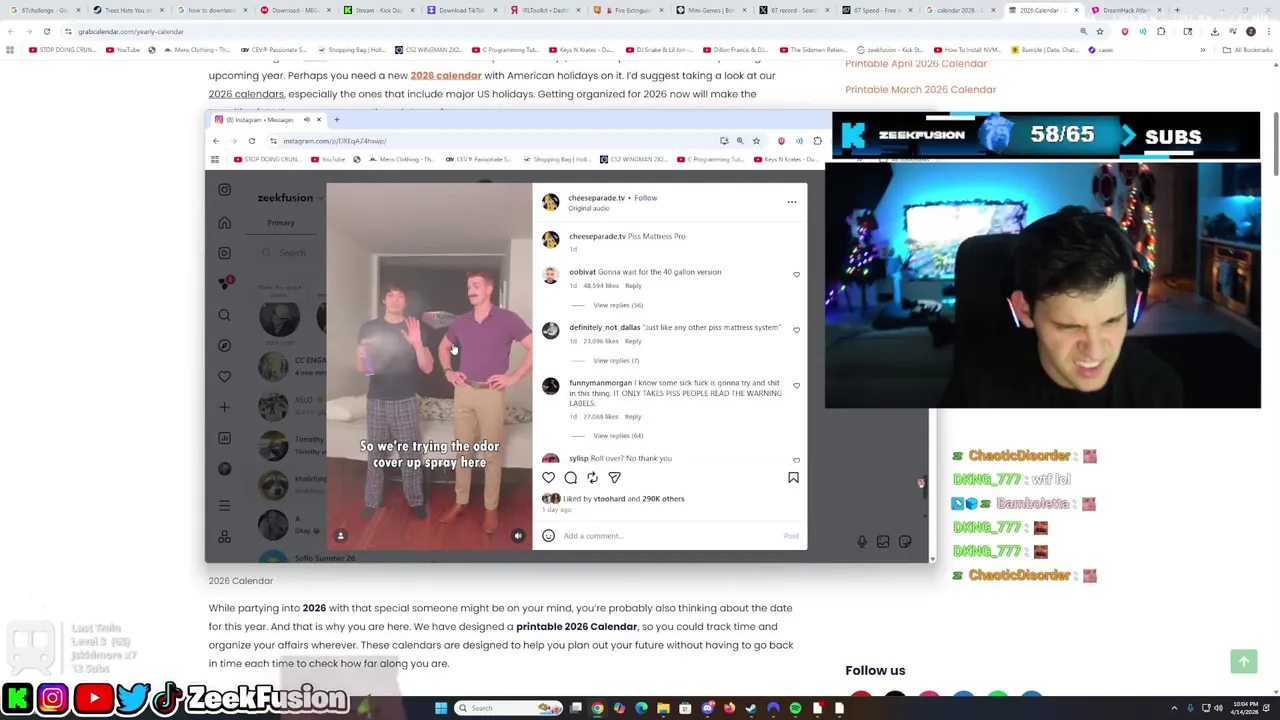Open a new tab in the Instagram window

[x=337, y=120]
